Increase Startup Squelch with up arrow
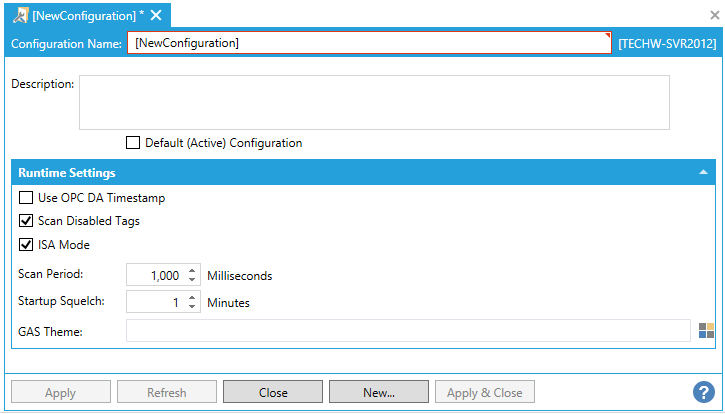725x414 pixels. pyautogui.click(x=193, y=298)
